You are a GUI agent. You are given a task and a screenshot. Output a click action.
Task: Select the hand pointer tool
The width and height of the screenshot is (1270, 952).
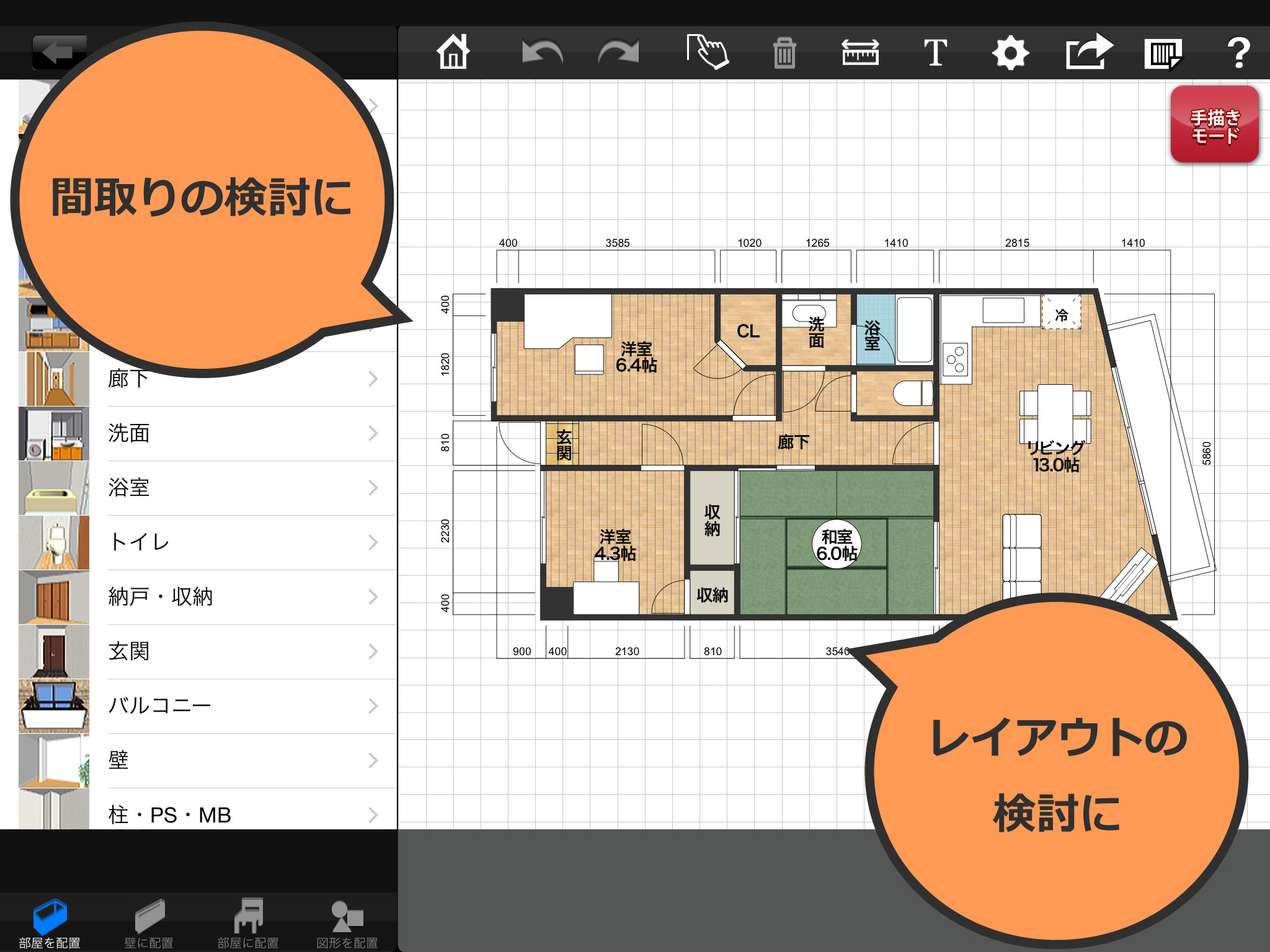[x=708, y=52]
